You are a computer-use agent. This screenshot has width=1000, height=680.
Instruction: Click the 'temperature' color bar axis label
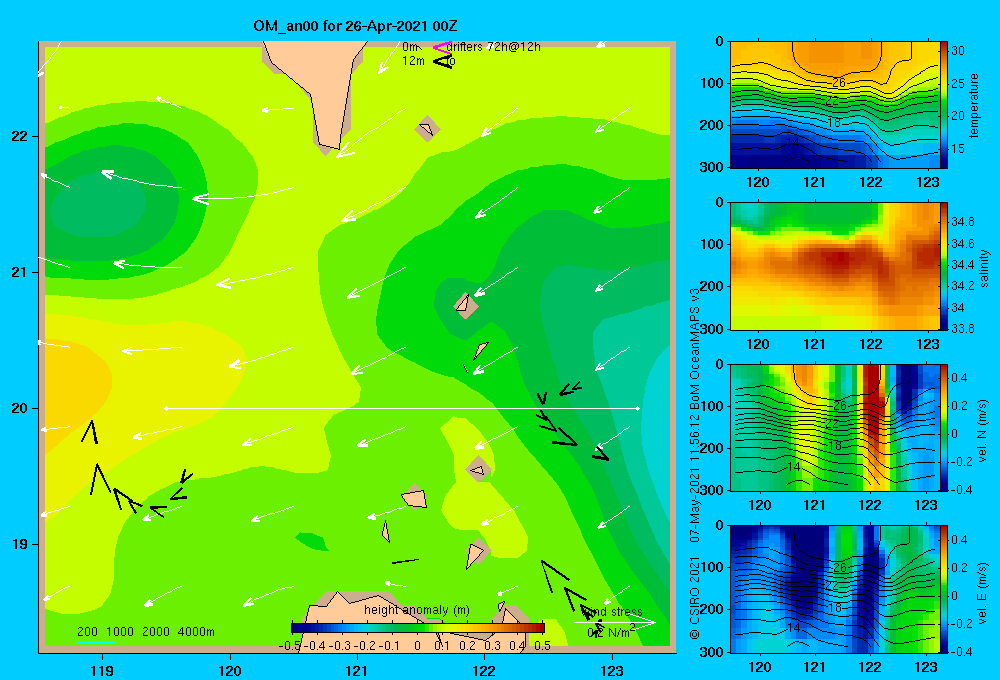coord(974,105)
